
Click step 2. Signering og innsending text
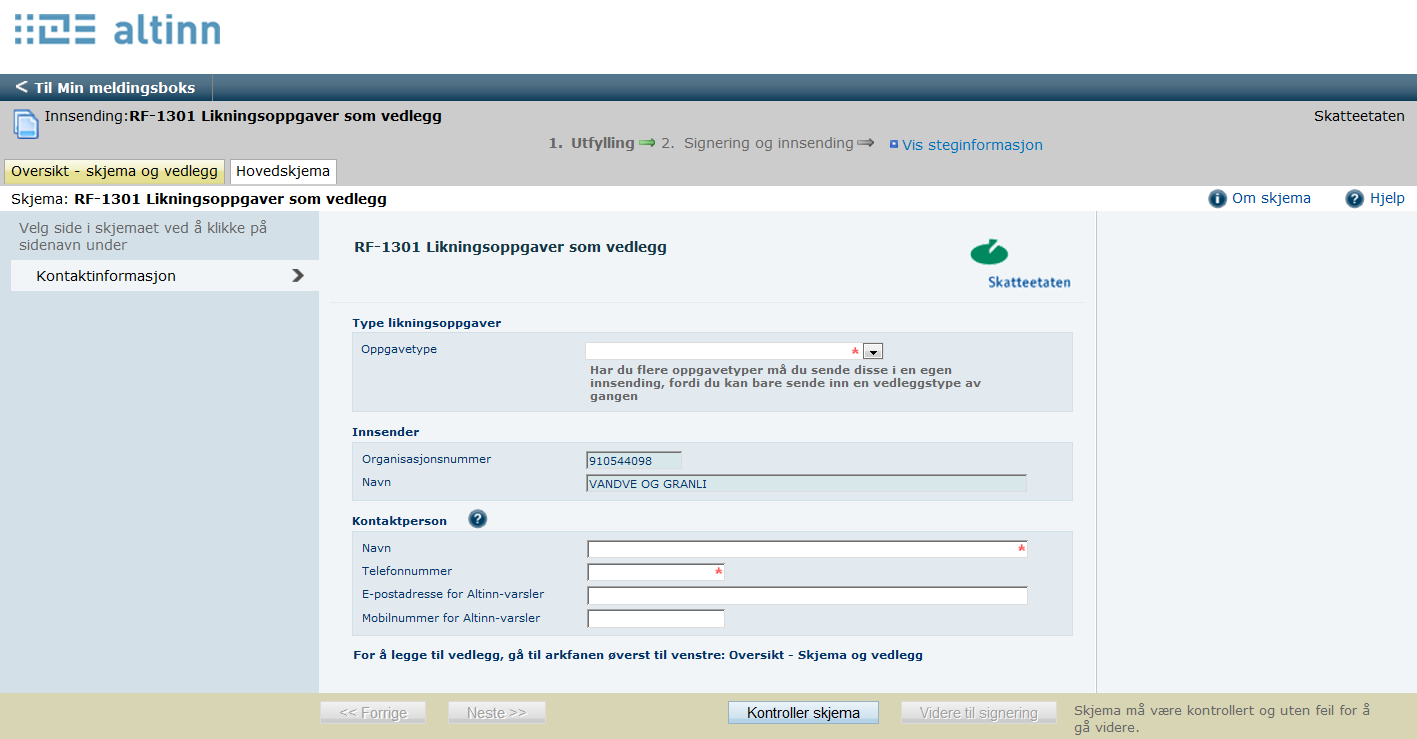click(757, 143)
